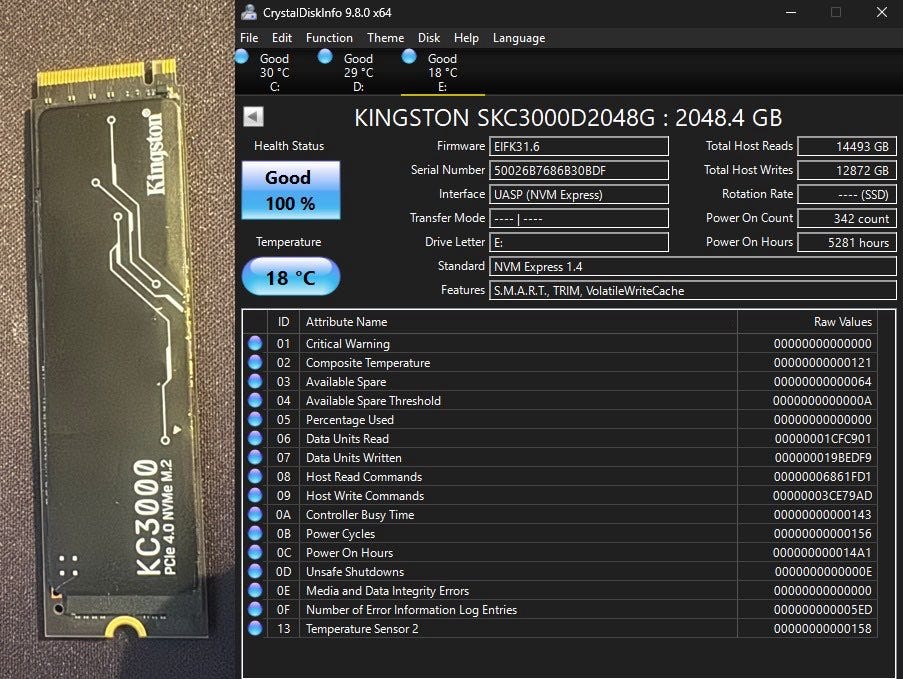Click the Power Cycles status orb
Viewport: 903px width, 679px height.
(255, 533)
